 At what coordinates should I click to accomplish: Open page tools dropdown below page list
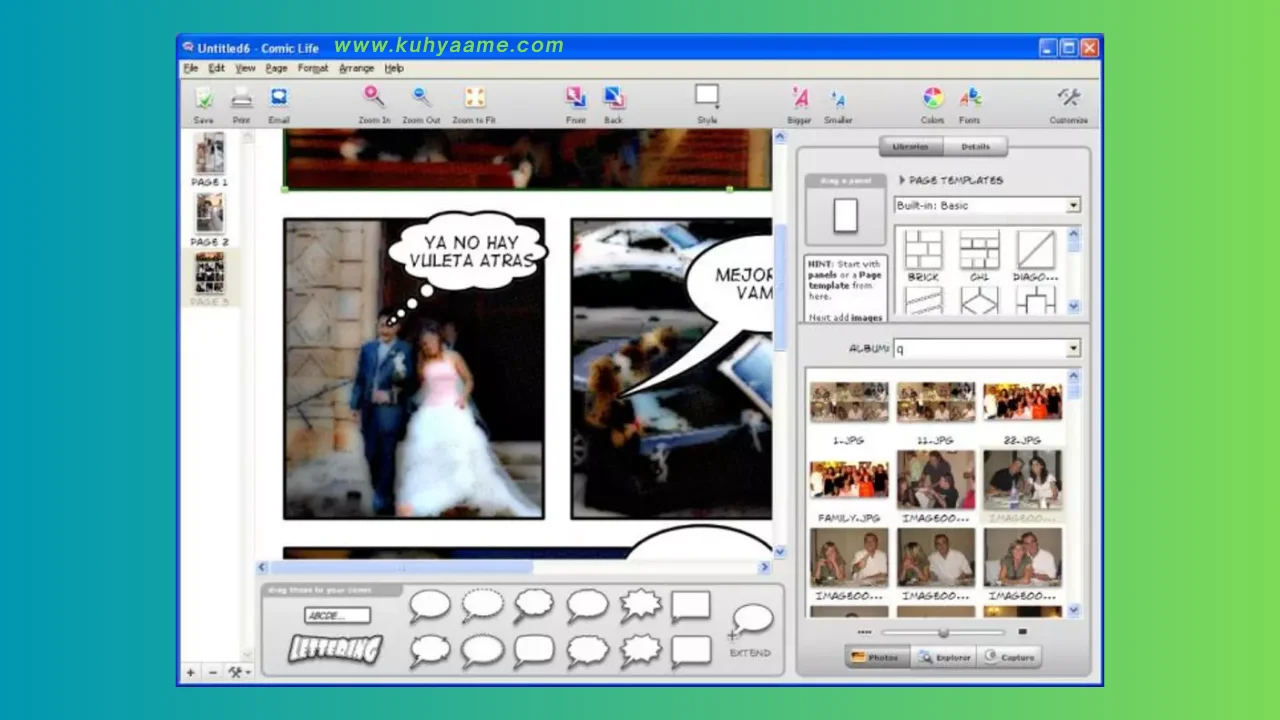(239, 673)
